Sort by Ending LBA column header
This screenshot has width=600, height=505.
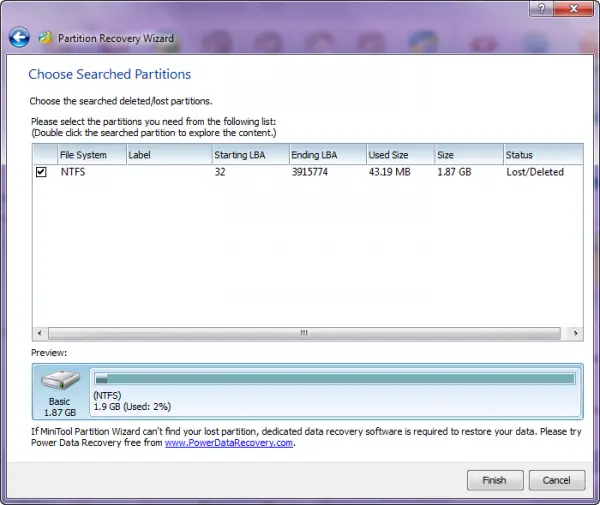pos(328,155)
